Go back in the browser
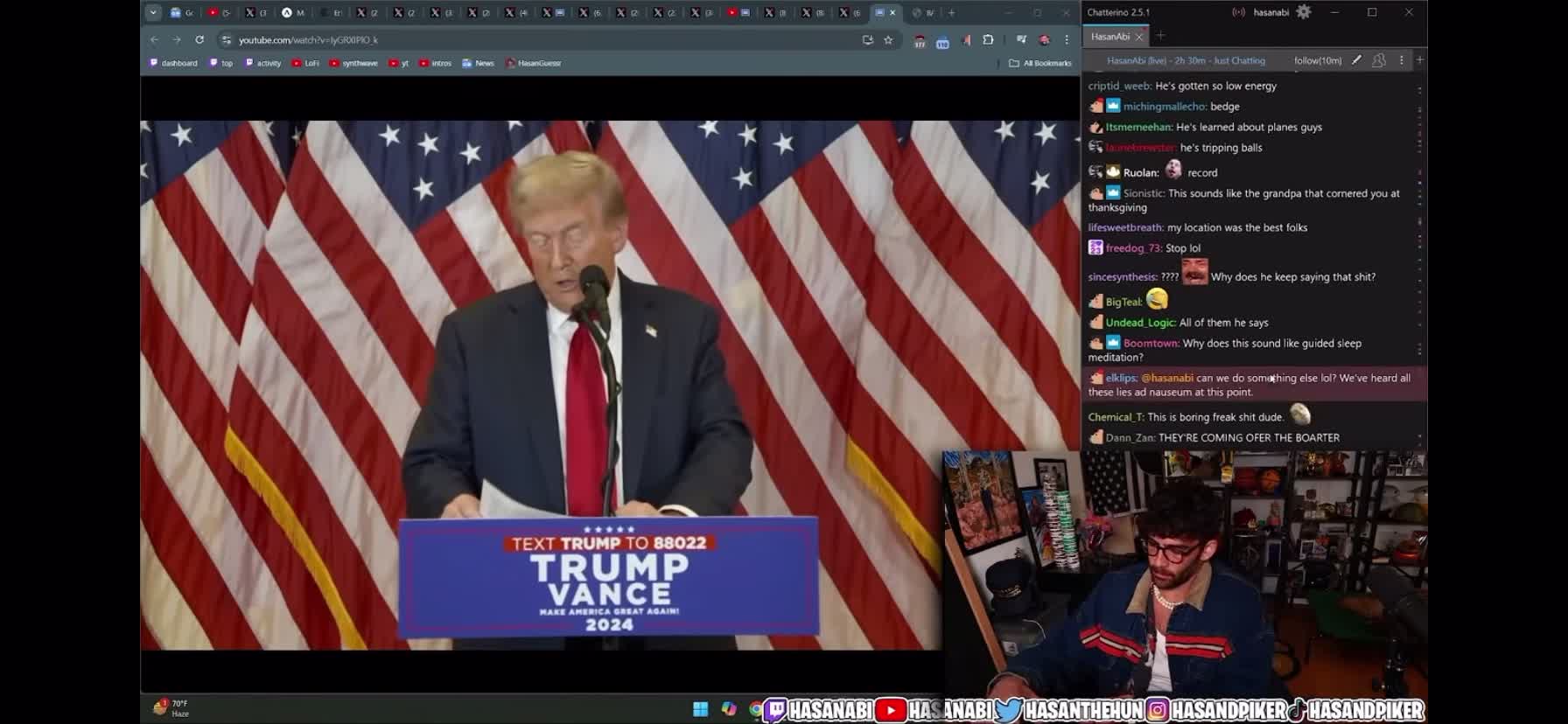 154,39
